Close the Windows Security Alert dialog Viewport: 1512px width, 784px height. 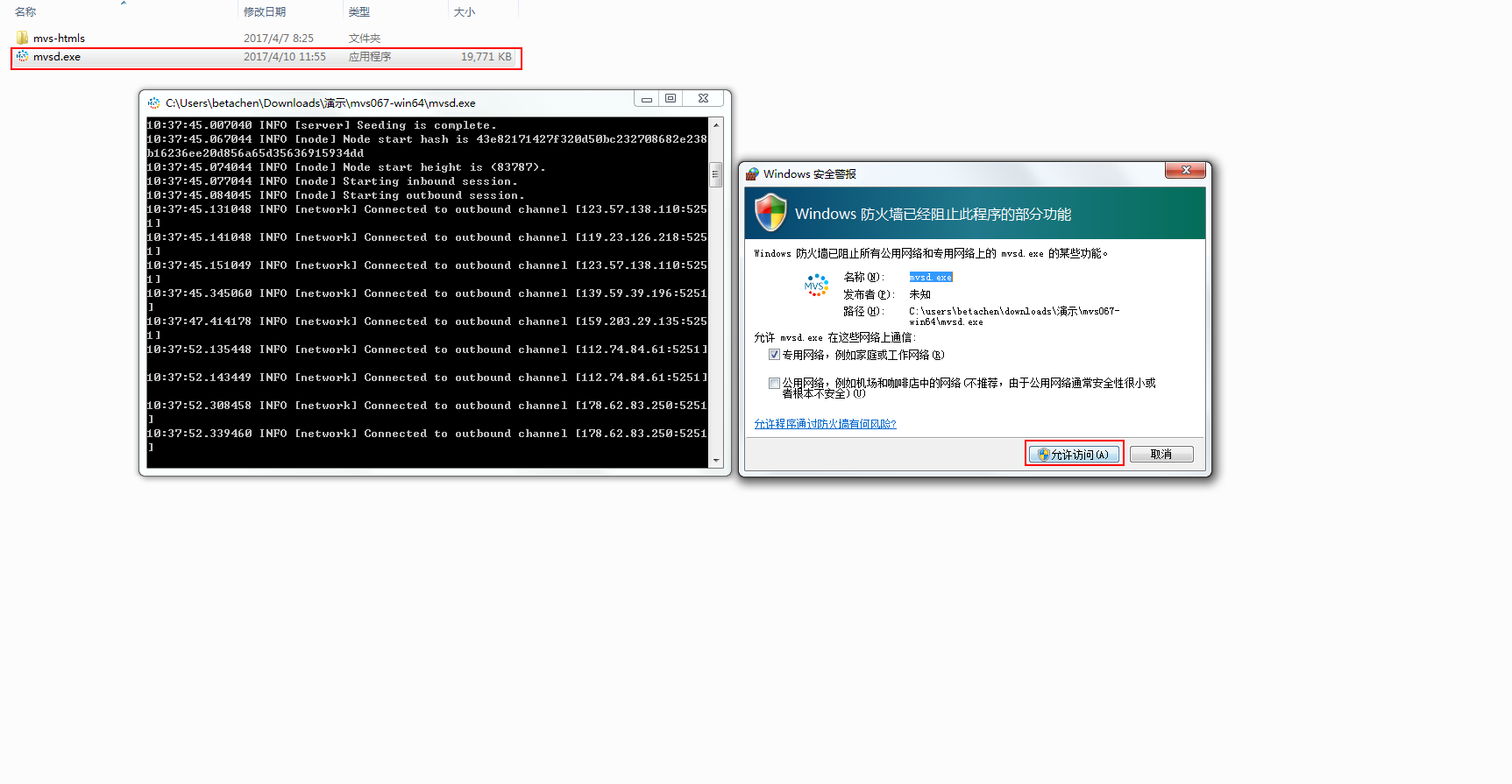pyautogui.click(x=1186, y=170)
